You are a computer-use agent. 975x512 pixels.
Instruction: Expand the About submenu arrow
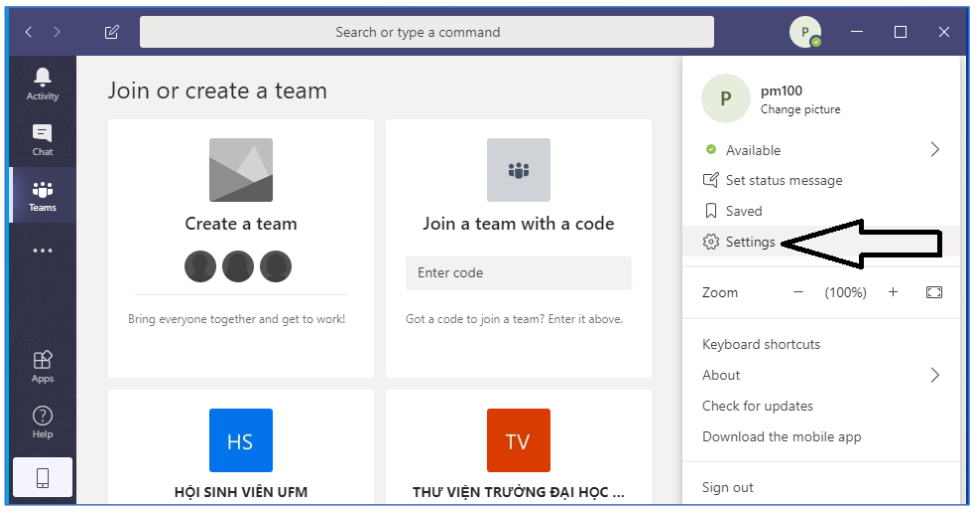(935, 375)
